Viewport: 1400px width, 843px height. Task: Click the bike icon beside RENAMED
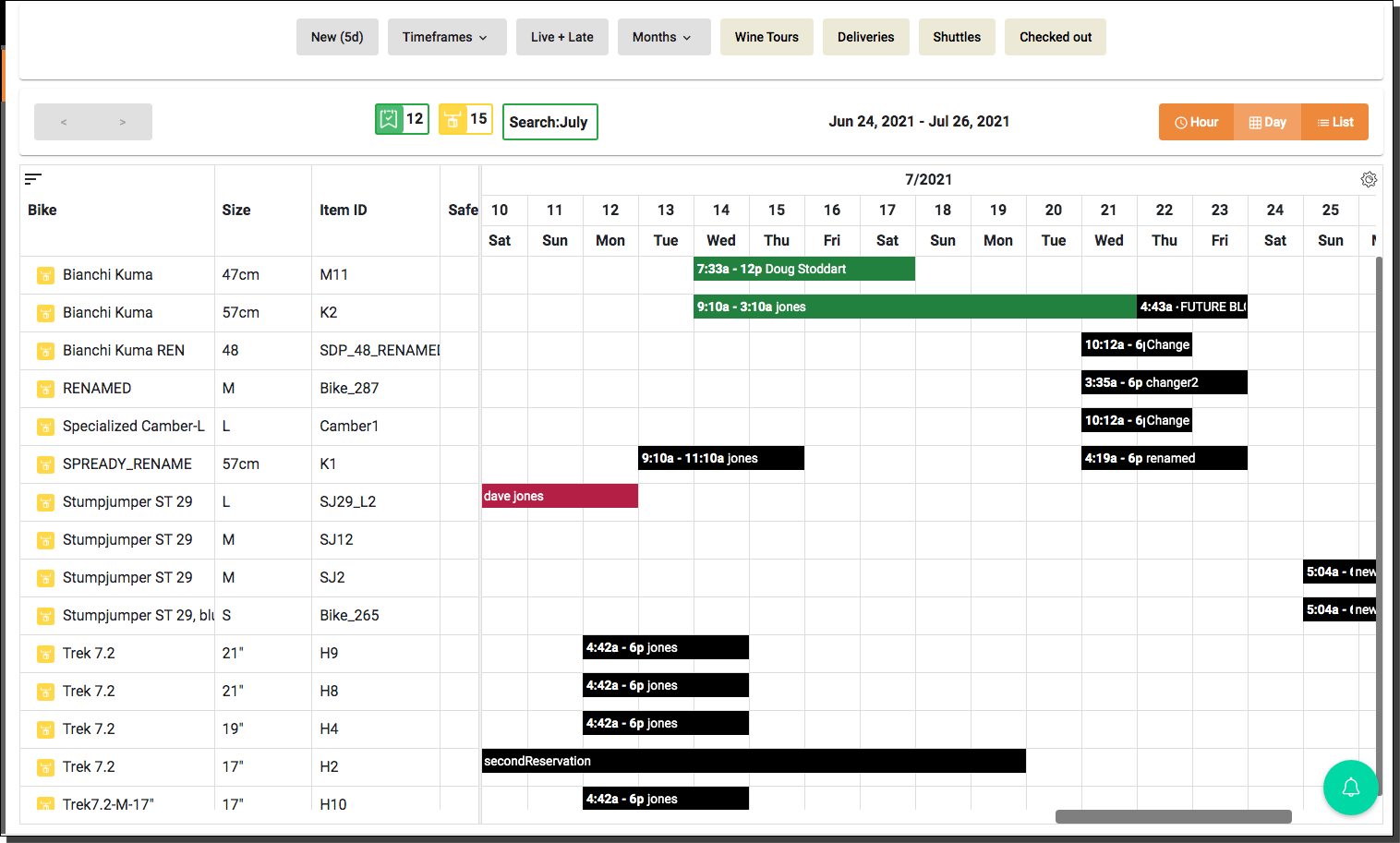tap(45, 389)
